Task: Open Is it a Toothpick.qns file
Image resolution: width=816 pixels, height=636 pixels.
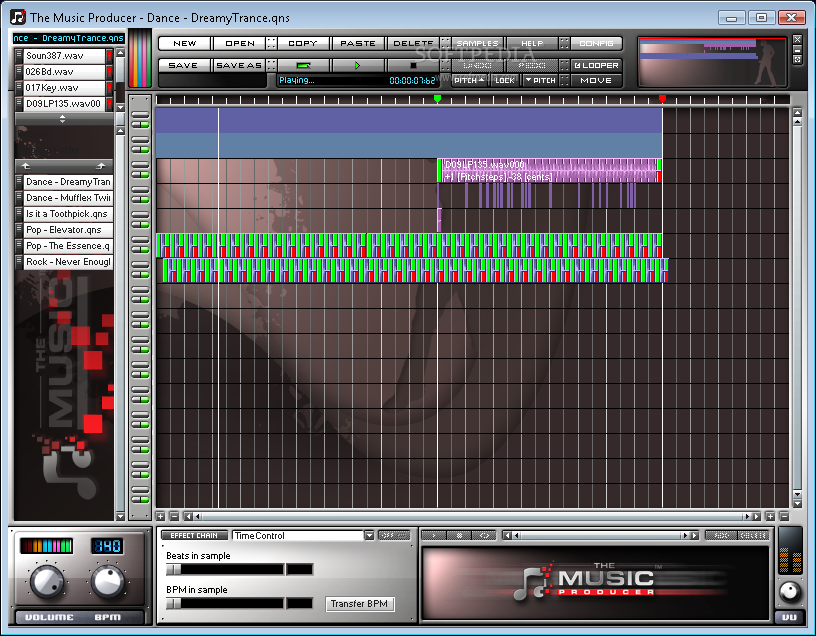Action: click(x=68, y=214)
